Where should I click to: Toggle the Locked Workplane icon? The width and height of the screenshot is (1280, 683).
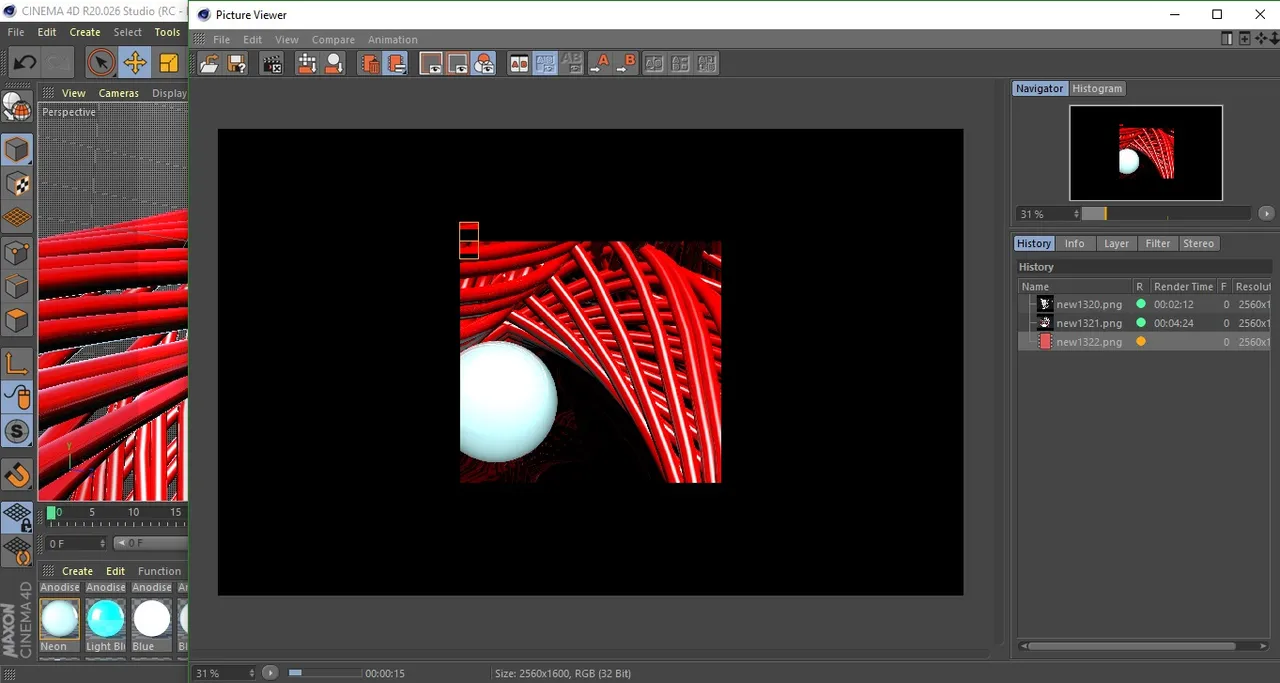click(x=17, y=517)
